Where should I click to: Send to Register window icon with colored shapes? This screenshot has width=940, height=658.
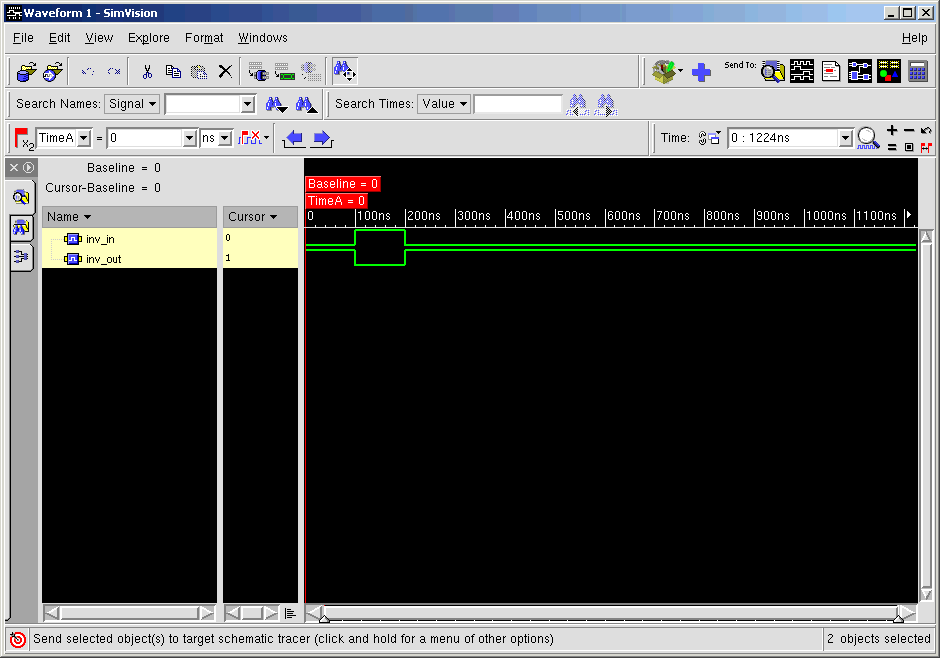[x=888, y=72]
